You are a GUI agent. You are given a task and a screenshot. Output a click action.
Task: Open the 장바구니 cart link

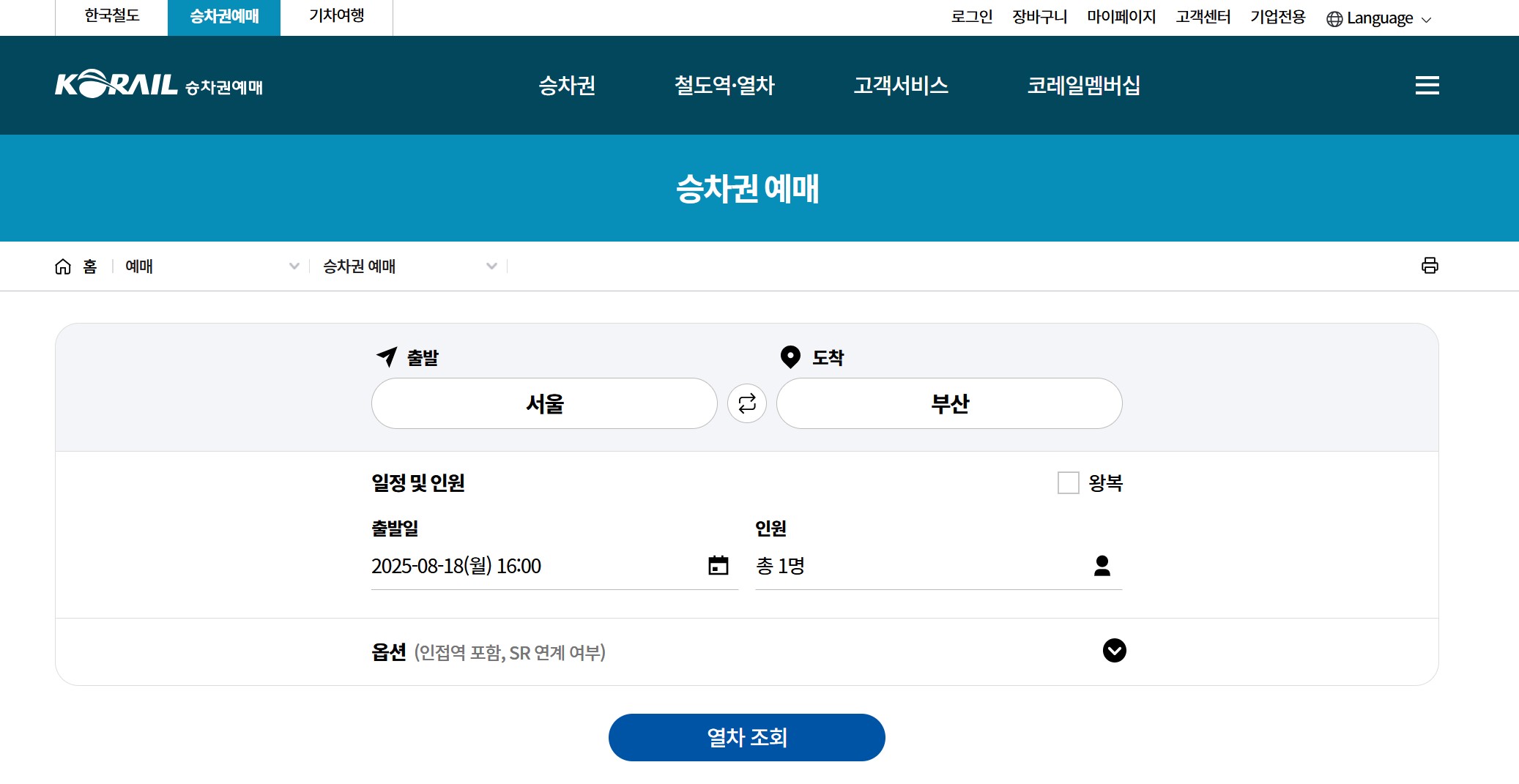[x=1040, y=17]
